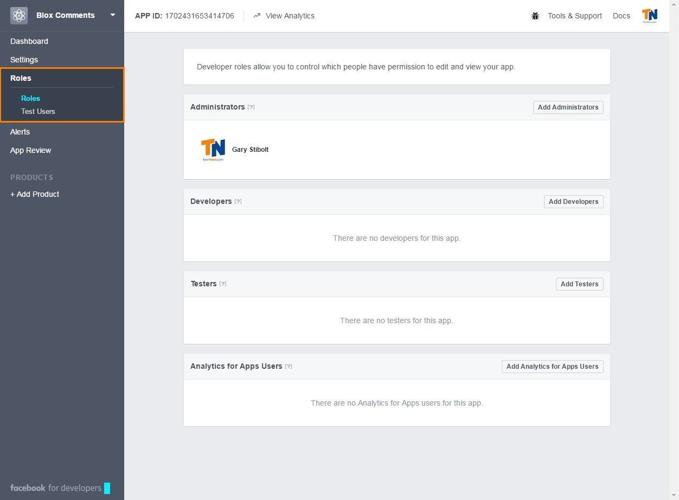
Task: Open the Docs link in header
Action: pos(621,16)
